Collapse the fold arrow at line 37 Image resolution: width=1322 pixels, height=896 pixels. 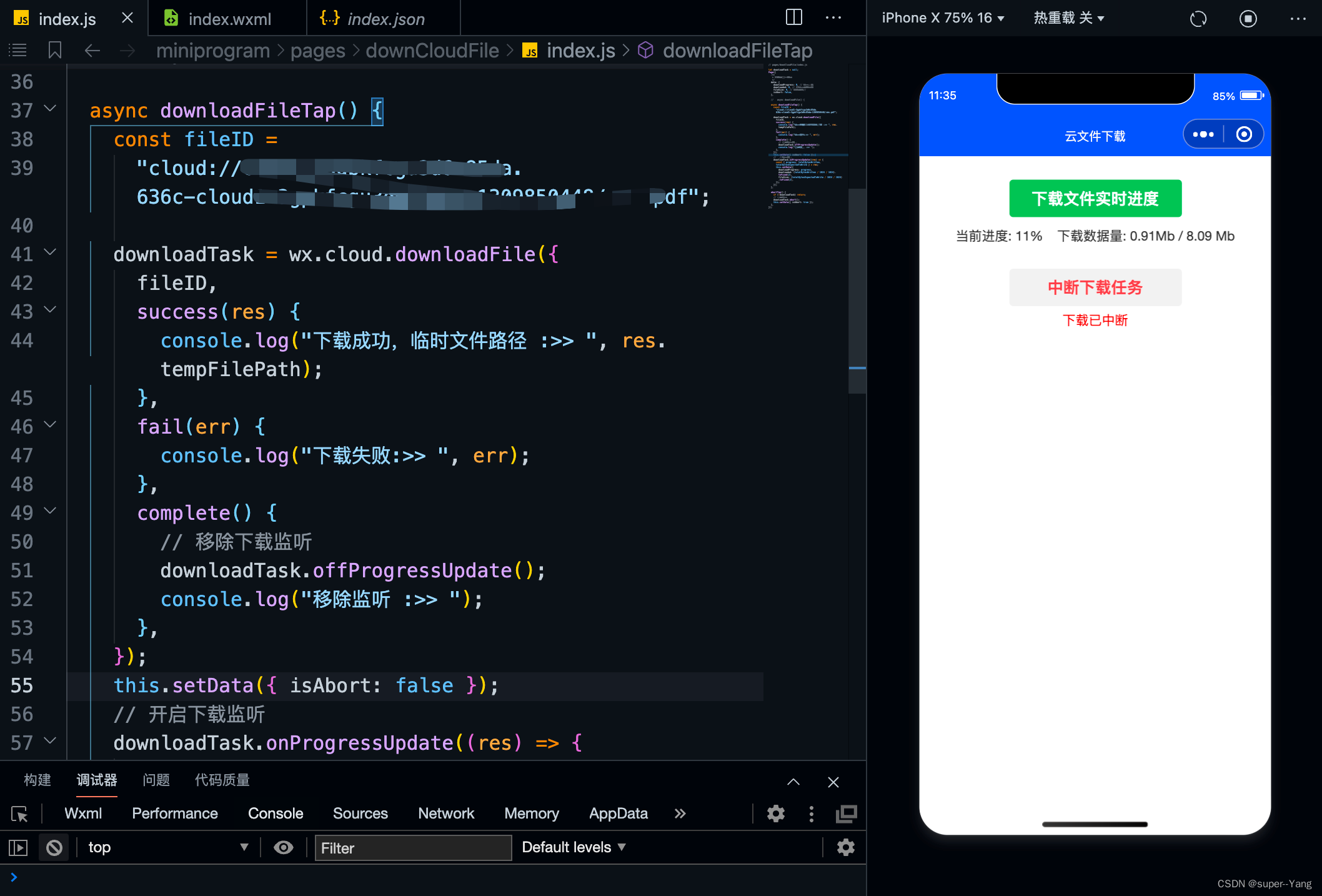(50, 109)
